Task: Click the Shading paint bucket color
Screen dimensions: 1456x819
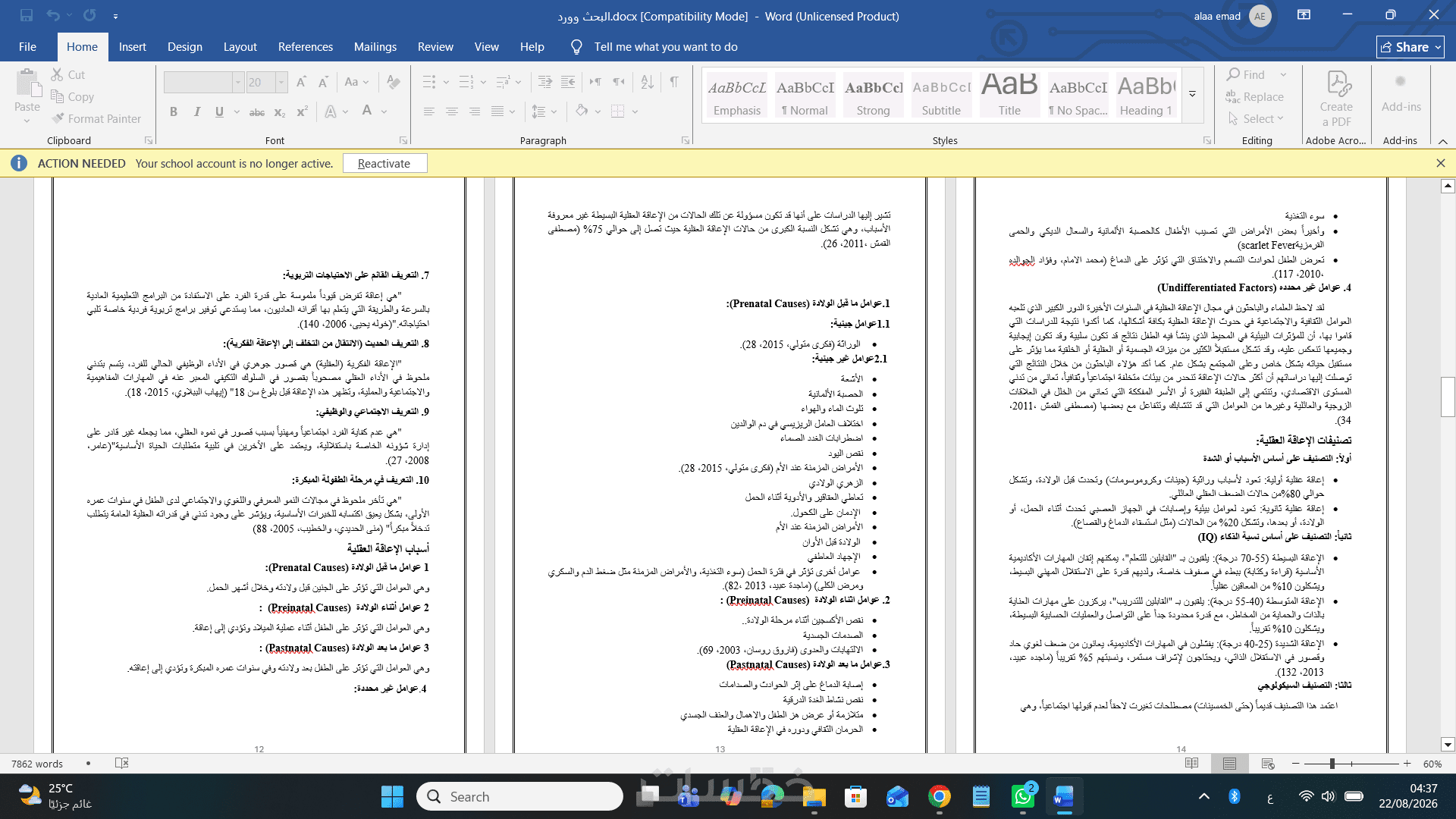Action: [582, 111]
